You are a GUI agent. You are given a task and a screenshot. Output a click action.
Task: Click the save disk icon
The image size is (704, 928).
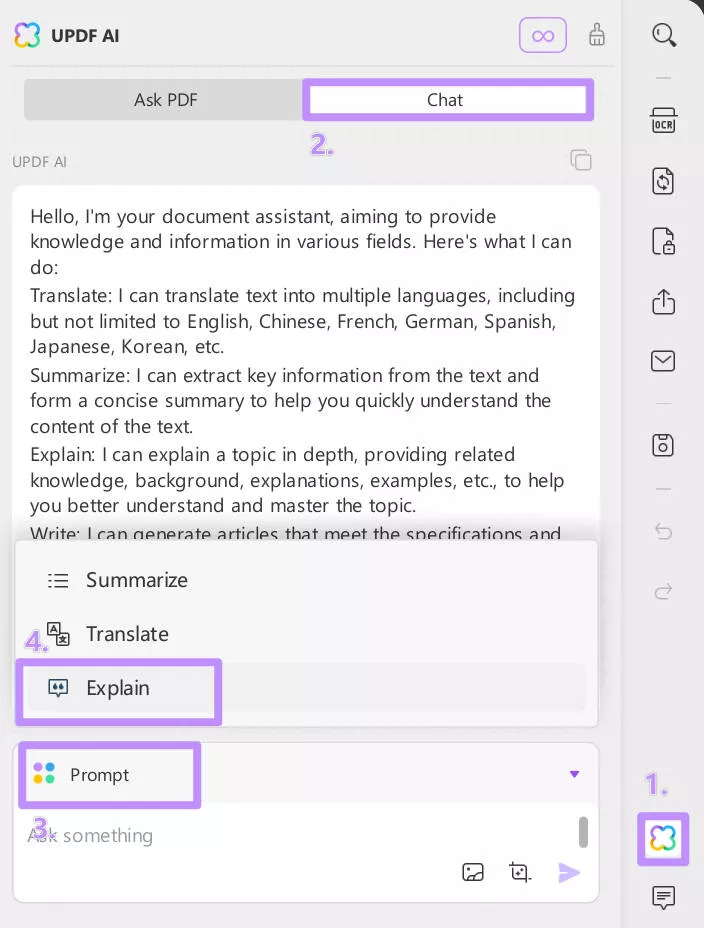tap(663, 445)
